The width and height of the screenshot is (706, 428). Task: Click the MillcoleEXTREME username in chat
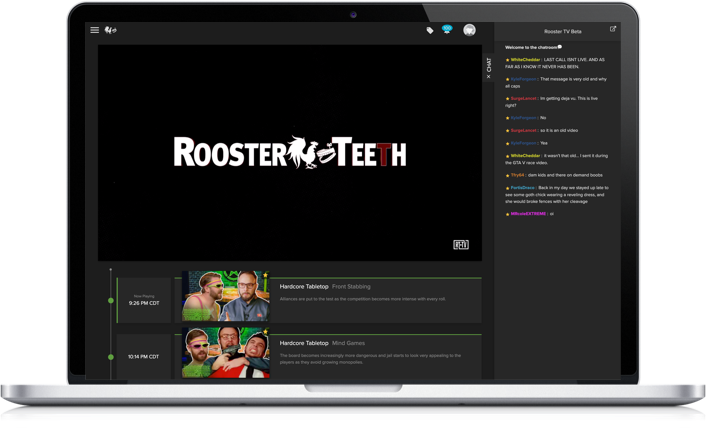point(528,214)
